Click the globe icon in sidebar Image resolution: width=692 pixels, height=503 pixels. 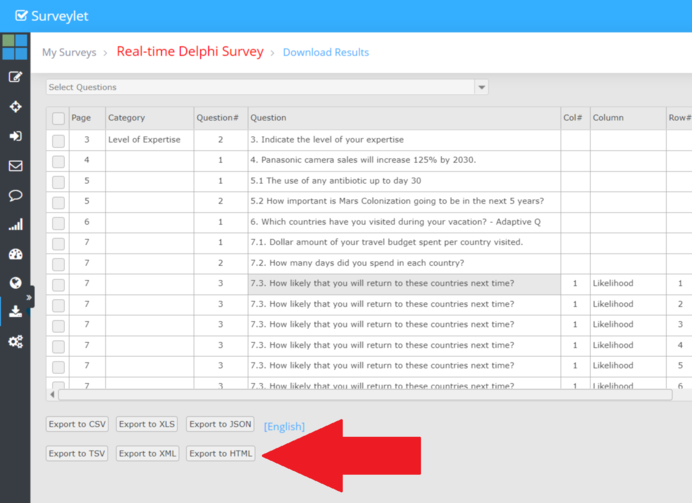click(x=15, y=283)
